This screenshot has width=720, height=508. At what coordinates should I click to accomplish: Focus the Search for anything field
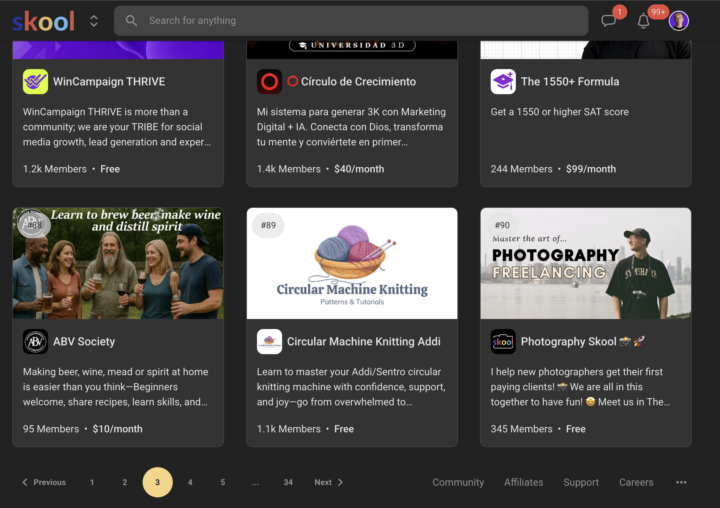point(351,21)
